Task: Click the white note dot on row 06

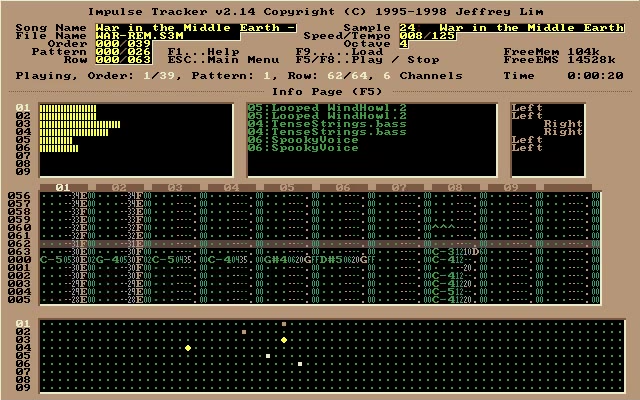Action: (x=300, y=364)
